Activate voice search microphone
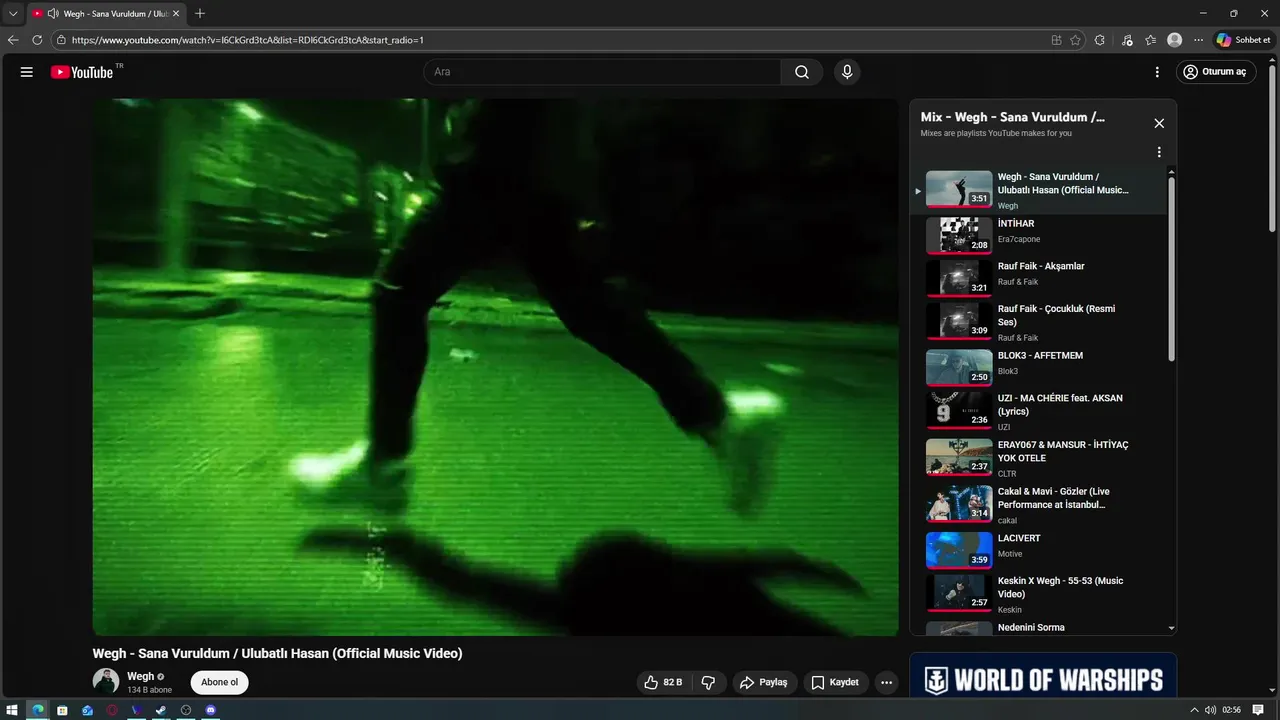 847,72
